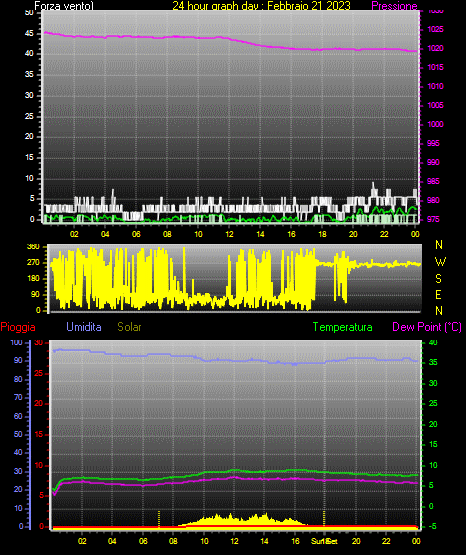Image resolution: width=466 pixels, height=555 pixels.
Task: Click the '360' value on wind direction axis
Action: [33, 247]
